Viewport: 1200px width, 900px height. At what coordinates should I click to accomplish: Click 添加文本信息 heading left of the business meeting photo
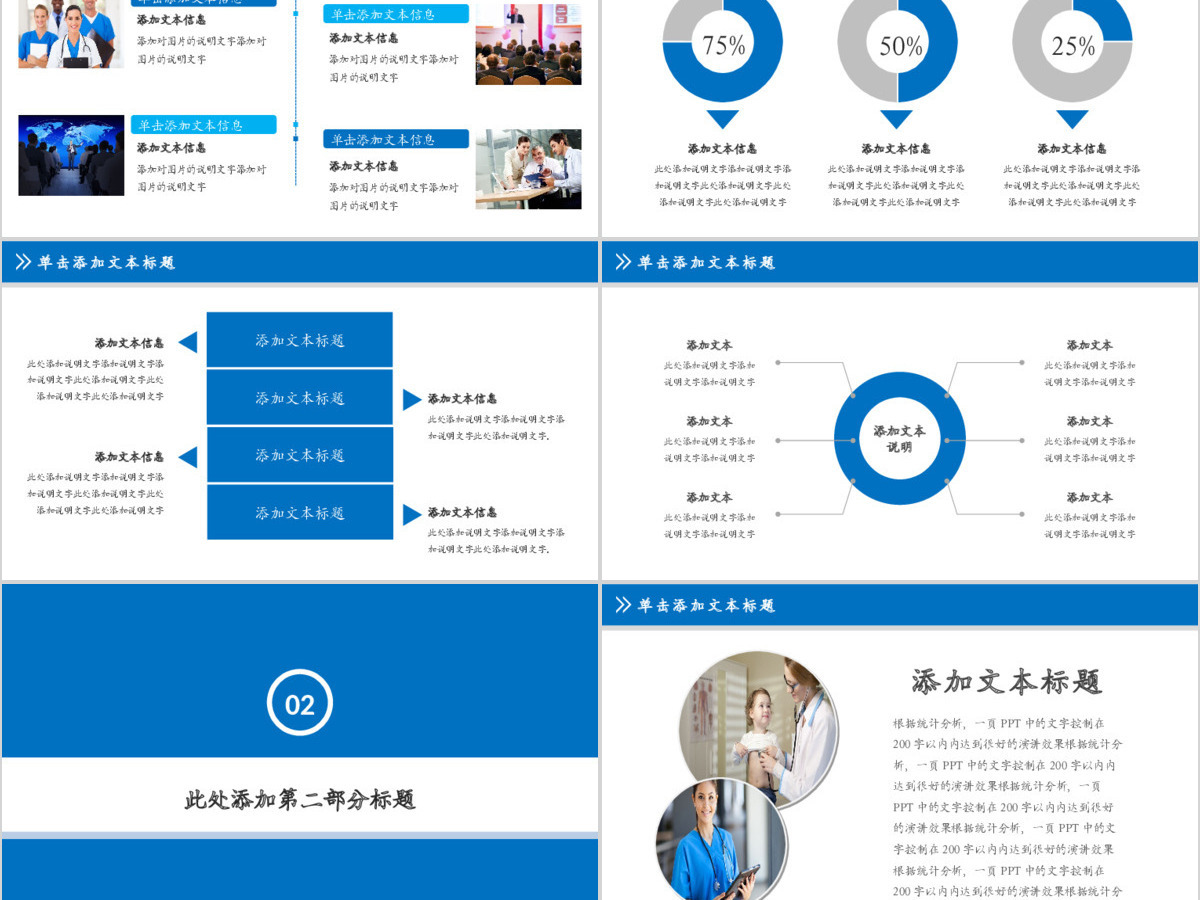pos(364,166)
